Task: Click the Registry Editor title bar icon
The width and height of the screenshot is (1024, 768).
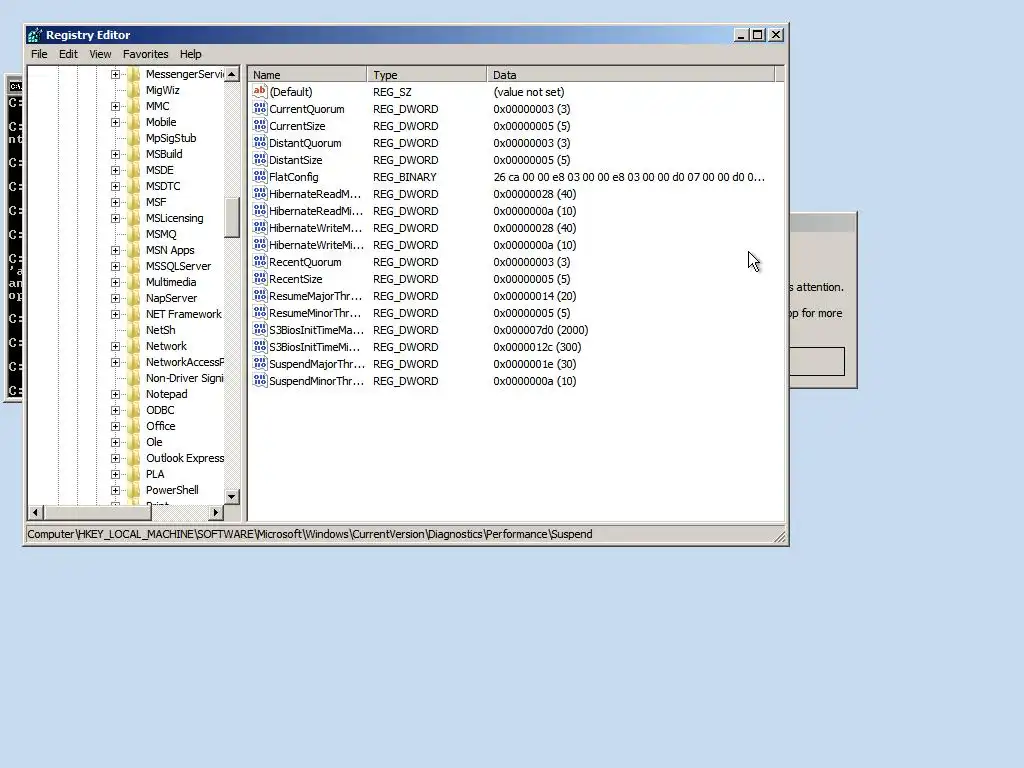Action: tap(35, 35)
